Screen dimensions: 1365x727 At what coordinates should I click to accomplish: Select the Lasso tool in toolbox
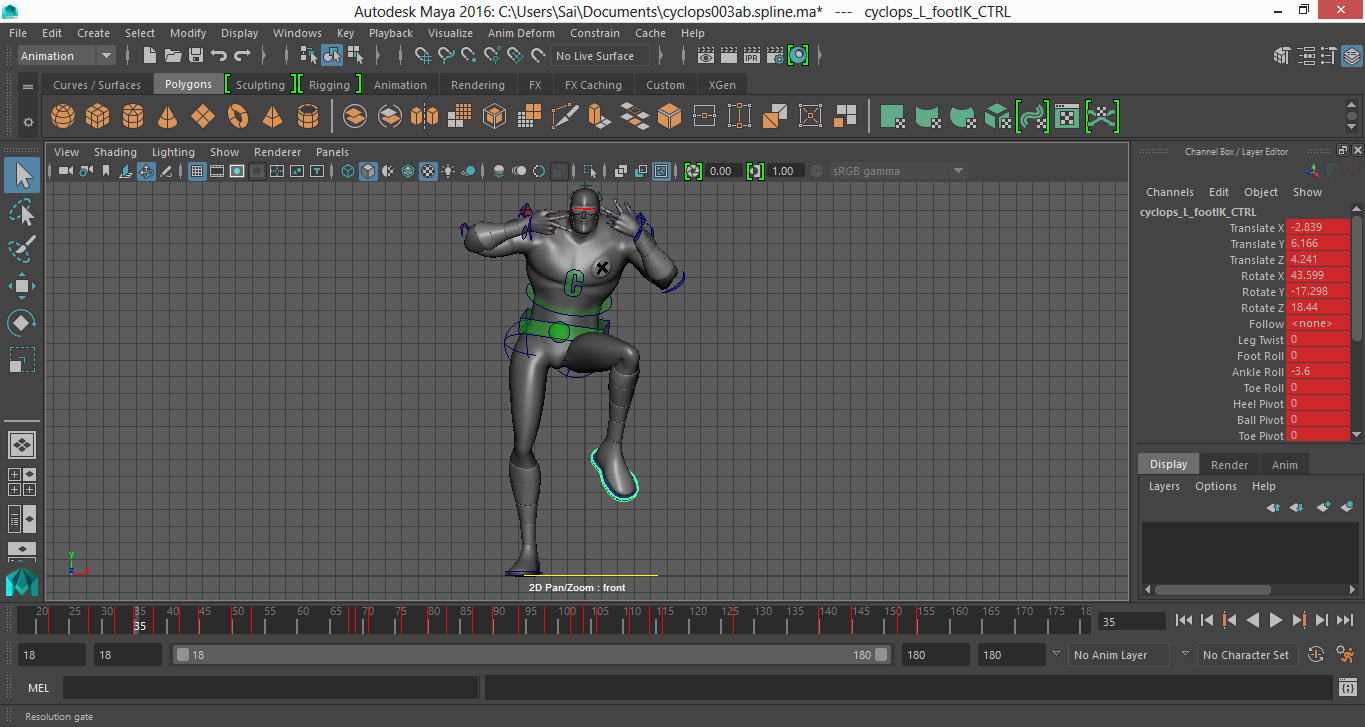22,212
